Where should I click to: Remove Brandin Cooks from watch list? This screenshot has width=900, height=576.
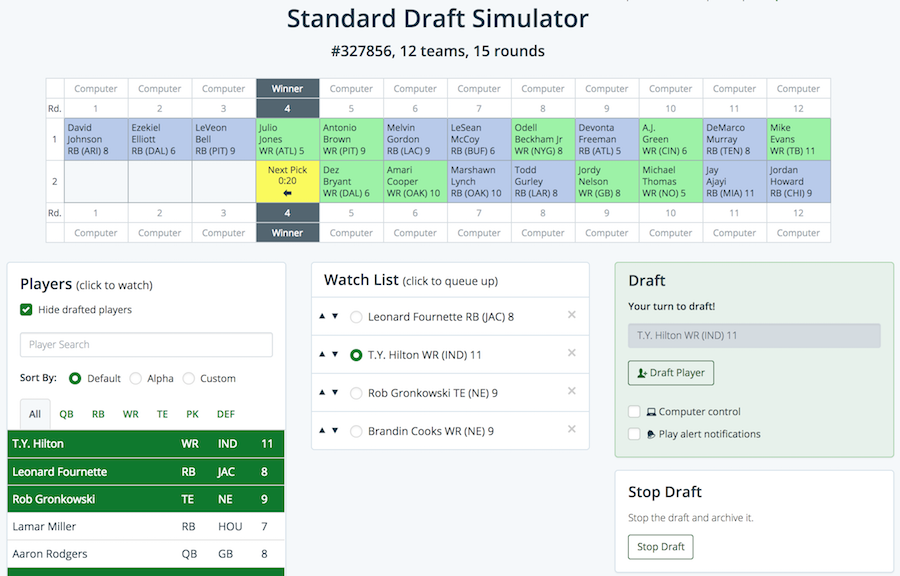coord(572,429)
